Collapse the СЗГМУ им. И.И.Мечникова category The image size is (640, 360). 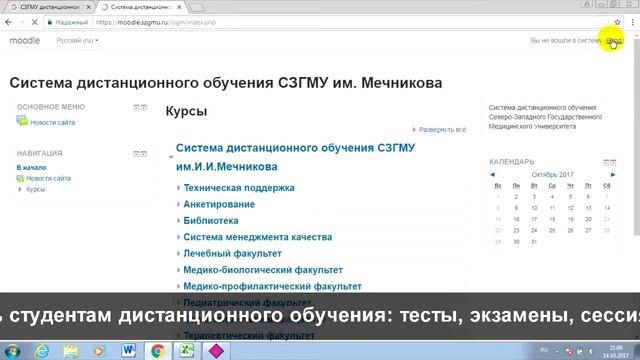point(171,157)
